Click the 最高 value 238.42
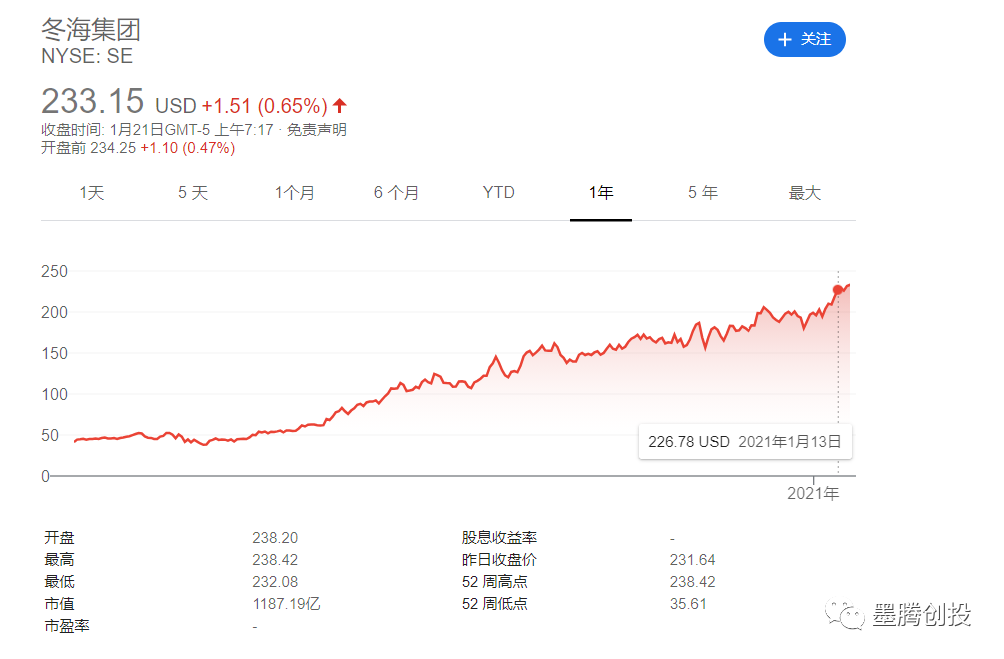1004x659 pixels. pos(275,560)
